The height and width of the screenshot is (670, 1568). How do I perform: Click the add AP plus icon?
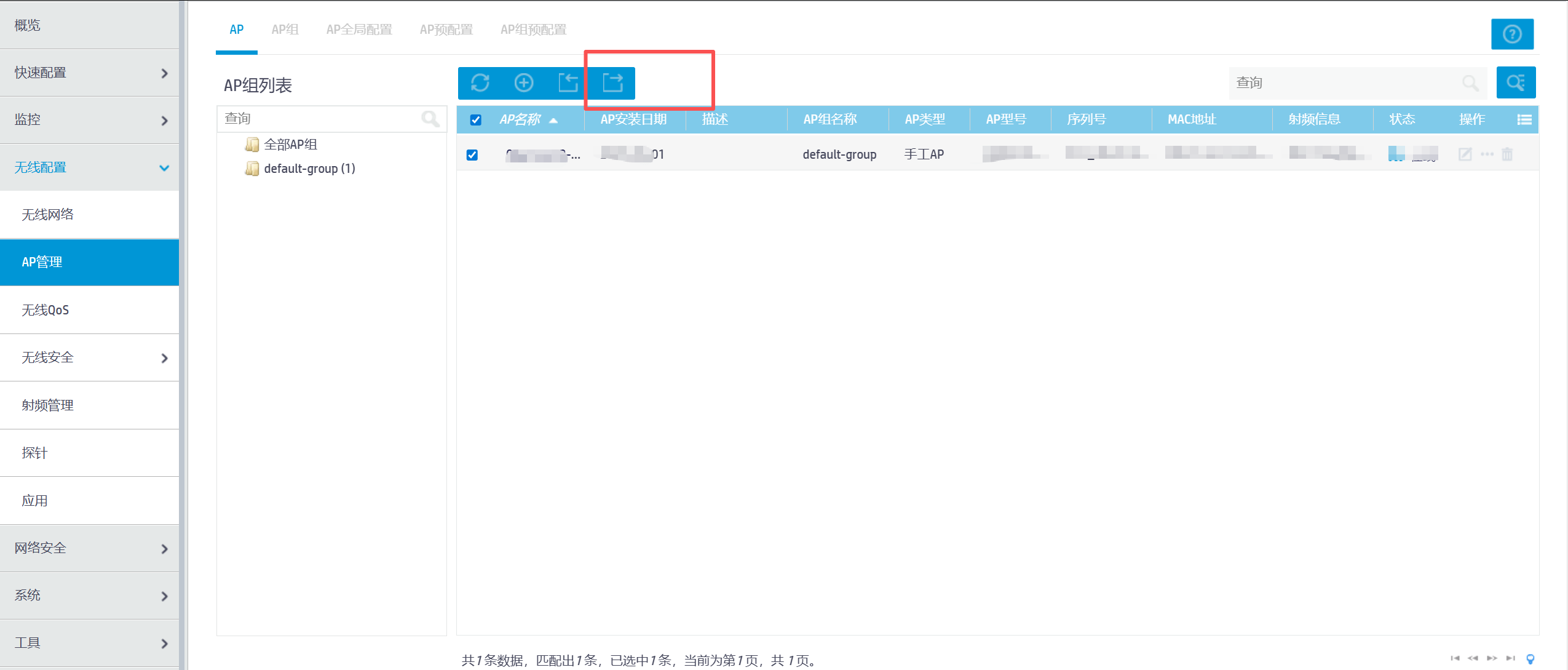(x=524, y=82)
